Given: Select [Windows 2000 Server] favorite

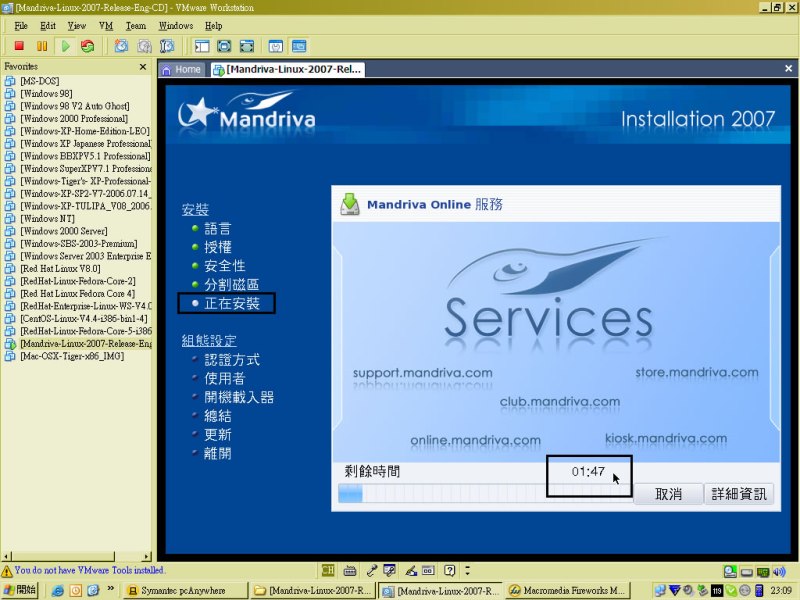Looking at the screenshot, I should coord(64,231).
